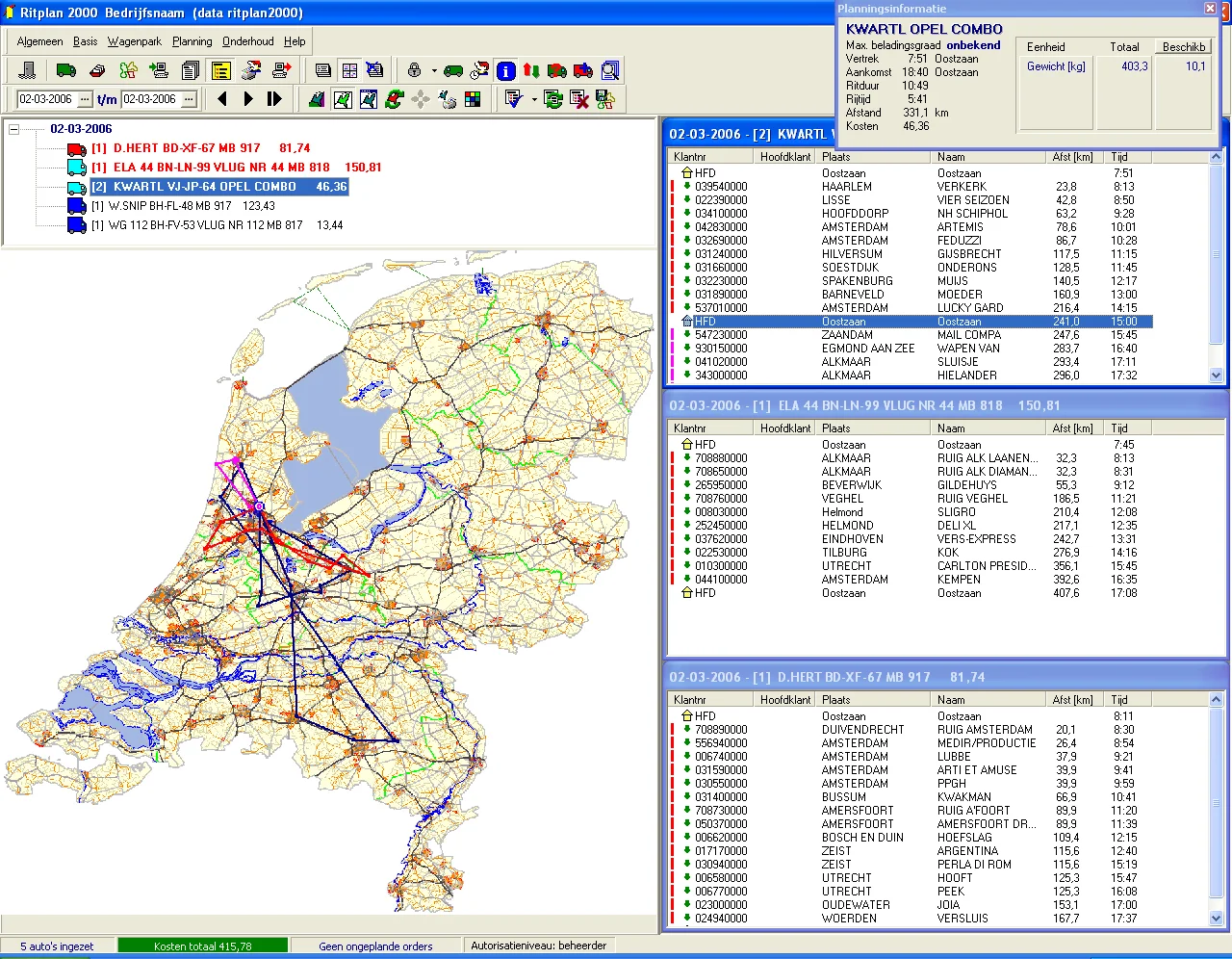Screen dimensions: 1232x959
Task: Click the colored grid palette icon
Action: tap(473, 99)
